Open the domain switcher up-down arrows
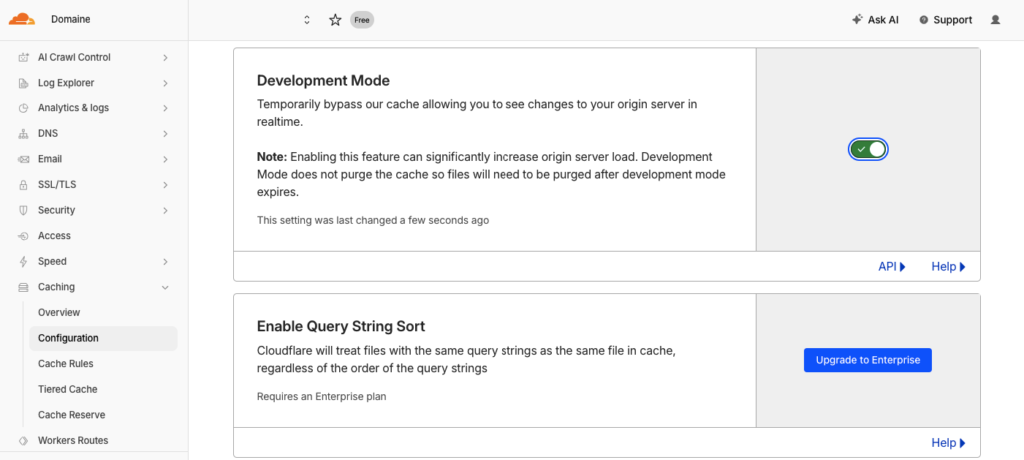This screenshot has height=460, width=1024. pos(307,20)
